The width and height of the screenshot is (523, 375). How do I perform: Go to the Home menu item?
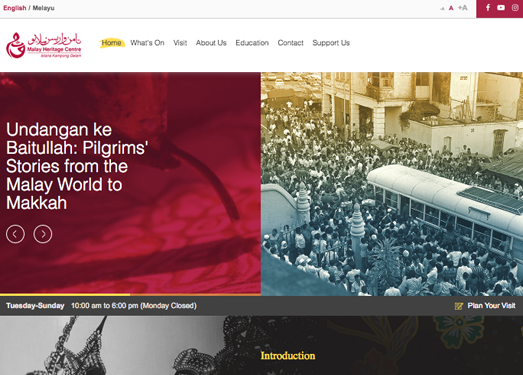[x=111, y=43]
